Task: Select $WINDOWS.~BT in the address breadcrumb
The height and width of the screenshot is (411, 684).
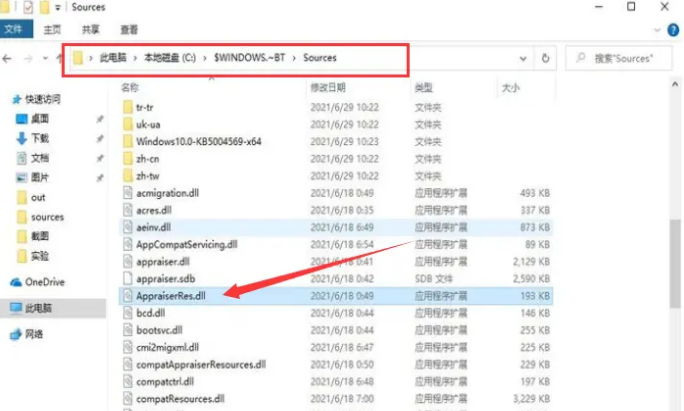Action: pos(250,58)
